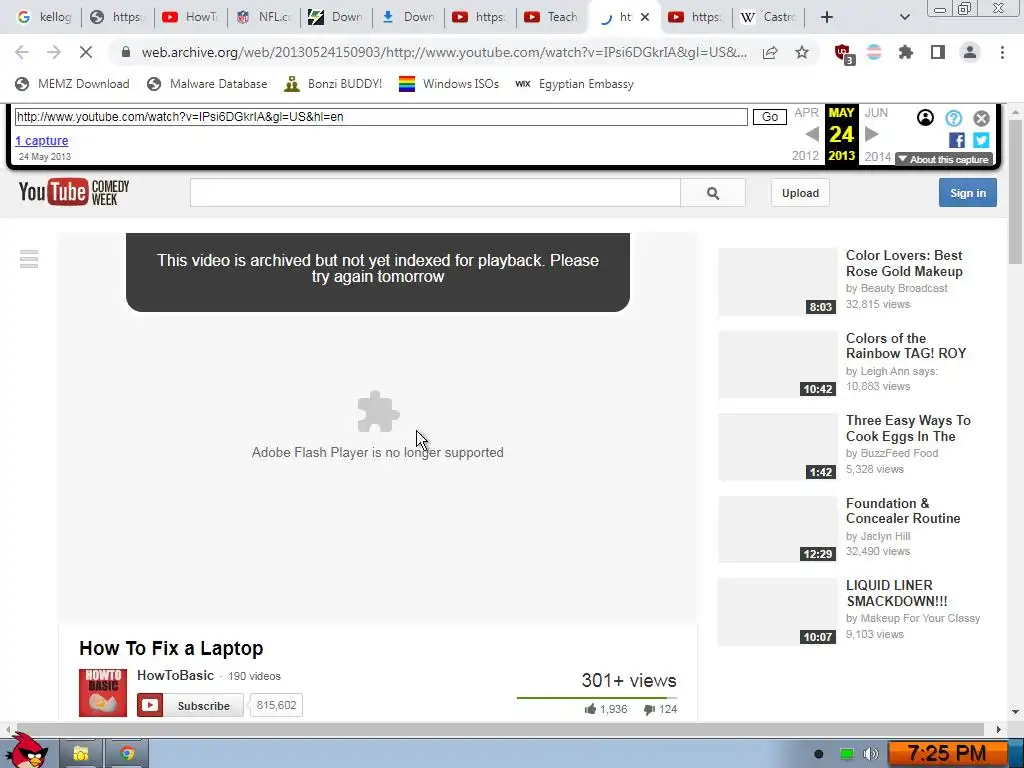Screen dimensions: 1024x768
Task: Switch to the Castro Wikipedia tab
Action: (x=768, y=17)
